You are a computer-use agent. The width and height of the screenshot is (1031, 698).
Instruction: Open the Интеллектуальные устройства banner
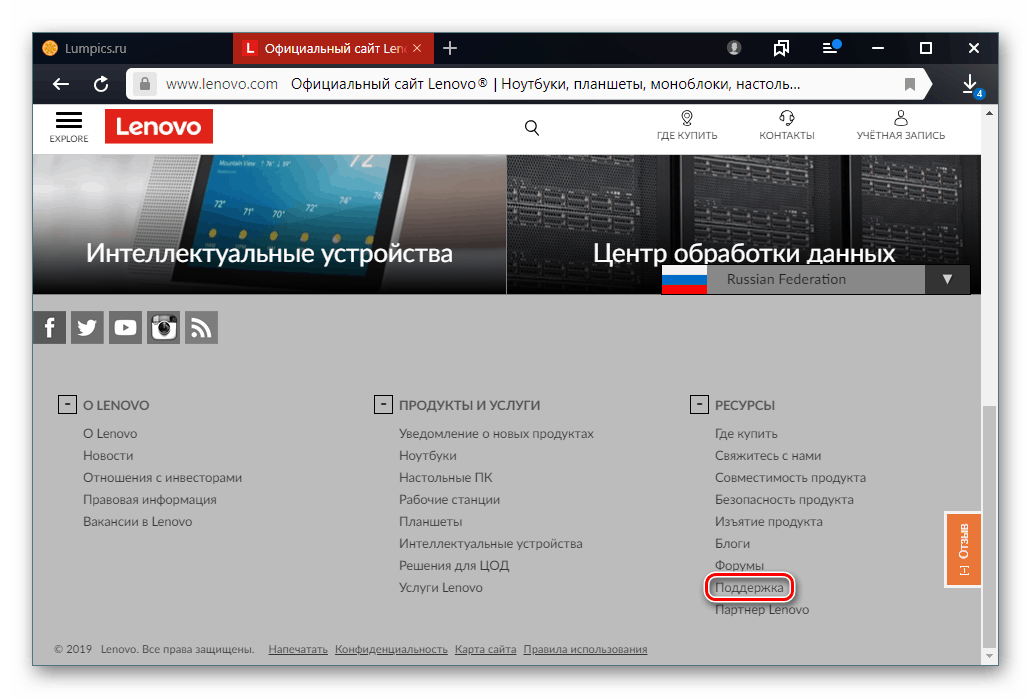coord(270,224)
